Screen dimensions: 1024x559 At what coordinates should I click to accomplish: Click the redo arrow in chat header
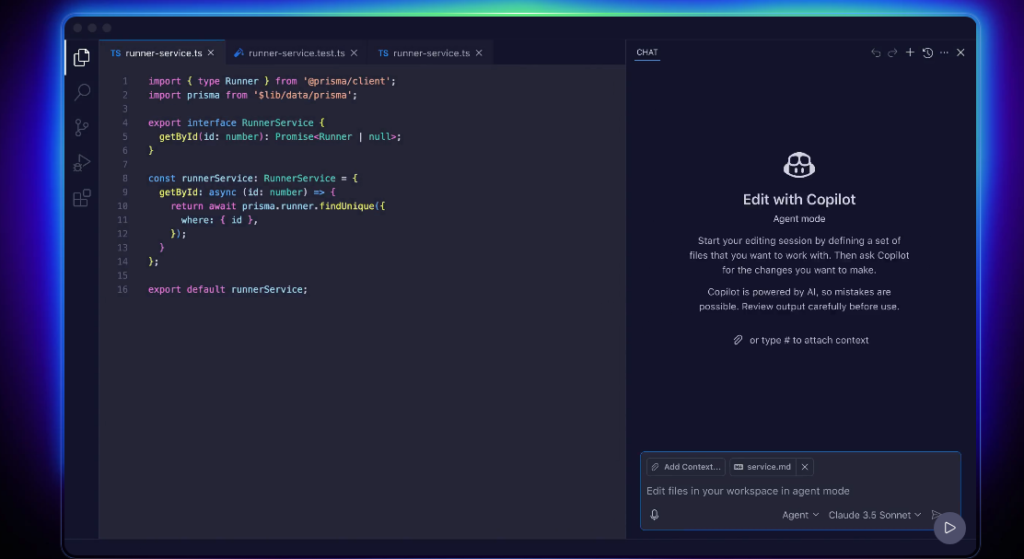tap(893, 53)
